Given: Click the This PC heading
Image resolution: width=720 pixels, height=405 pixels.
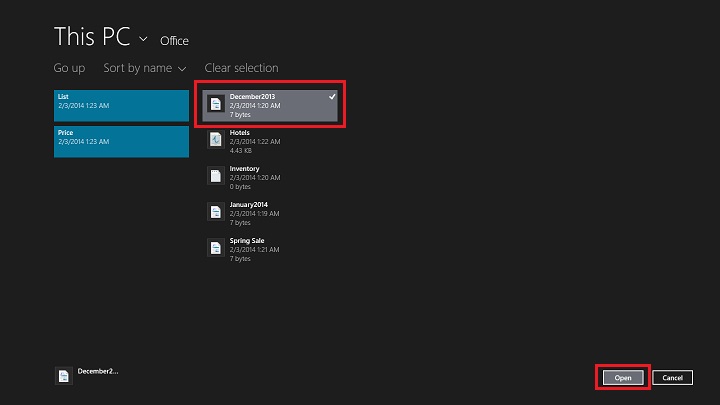Looking at the screenshot, I should point(93,37).
